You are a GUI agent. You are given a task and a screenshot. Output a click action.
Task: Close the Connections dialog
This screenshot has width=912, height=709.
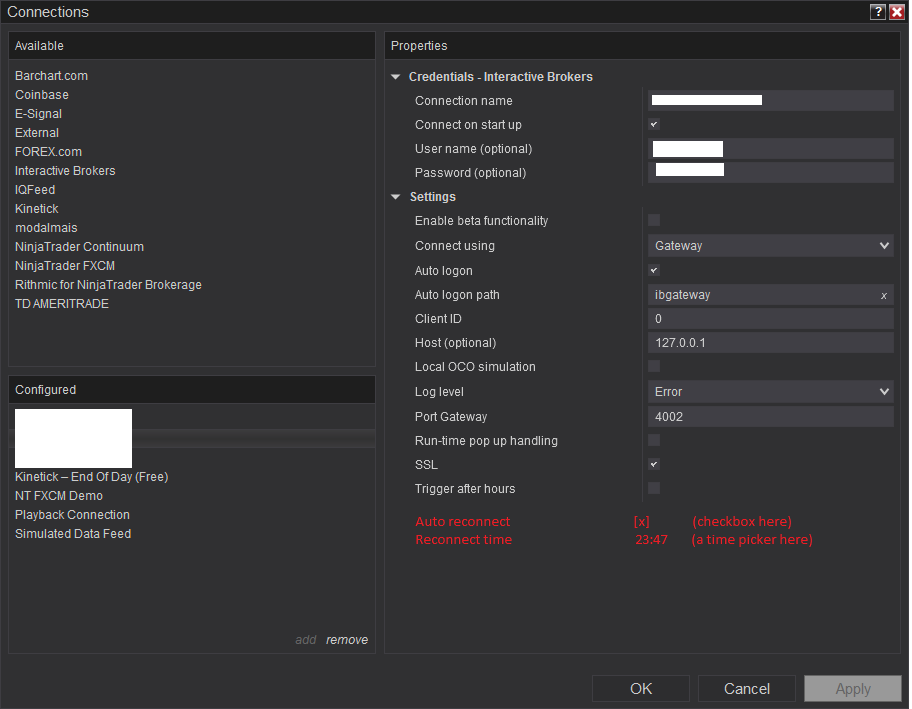click(897, 12)
